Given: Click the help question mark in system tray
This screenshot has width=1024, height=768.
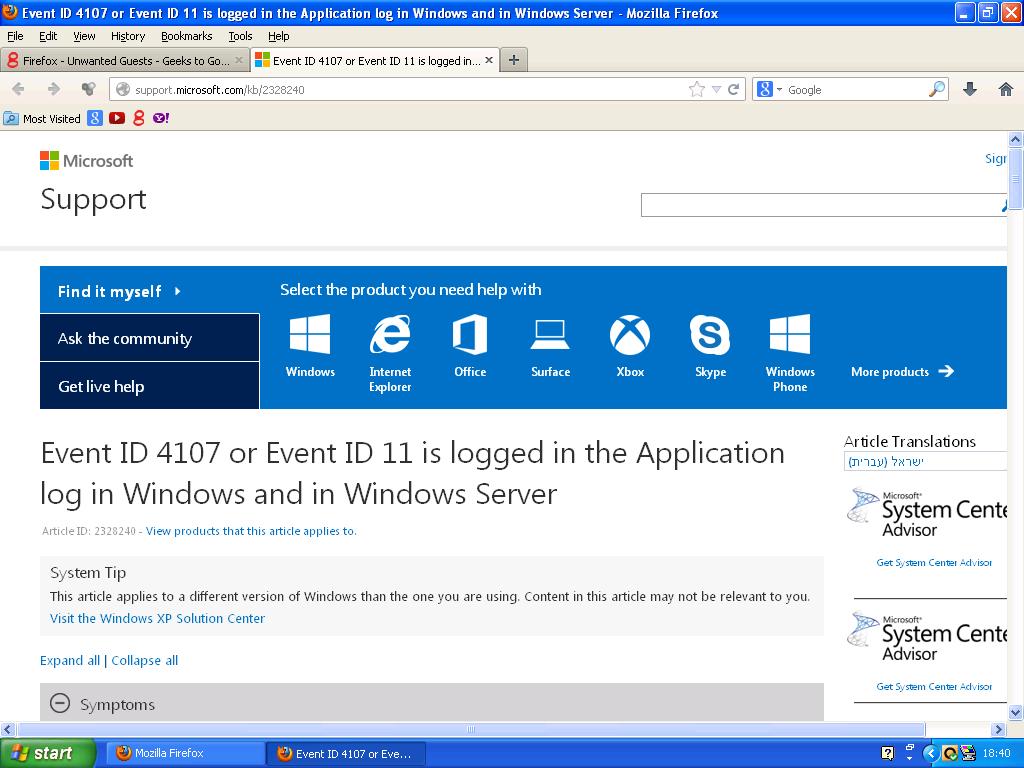Looking at the screenshot, I should pyautogui.click(x=887, y=753).
